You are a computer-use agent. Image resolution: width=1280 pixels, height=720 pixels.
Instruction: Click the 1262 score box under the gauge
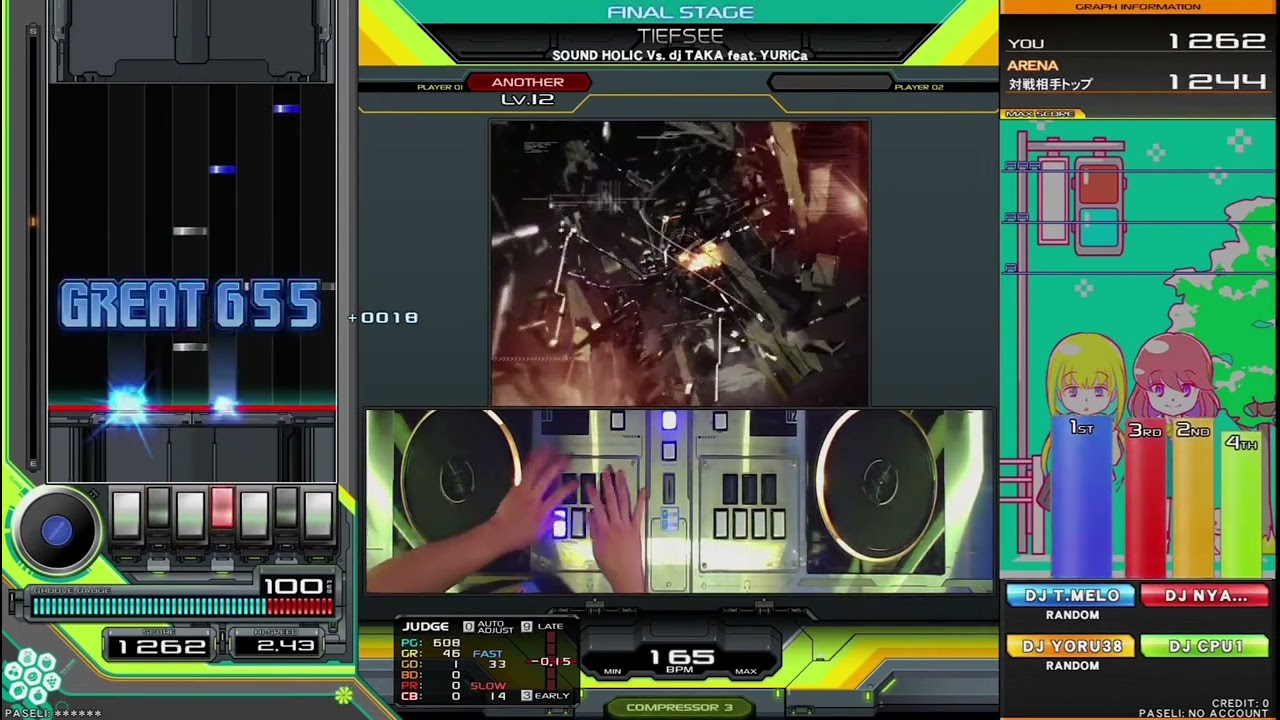coord(161,646)
